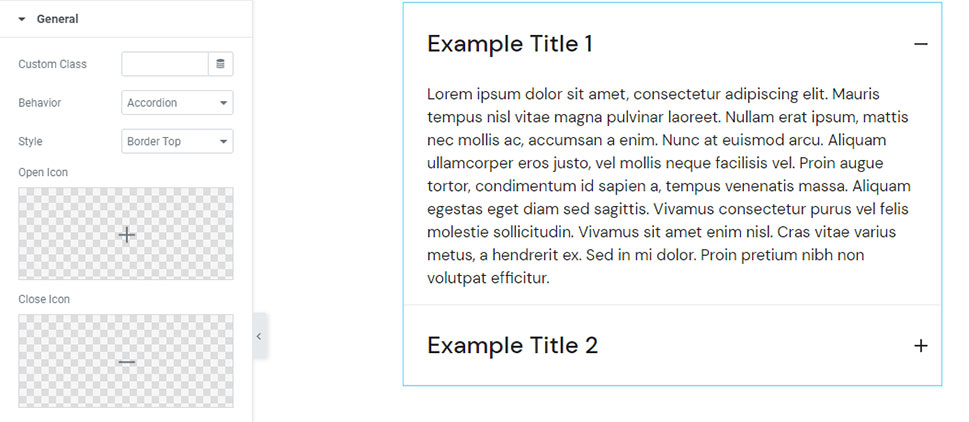Select the Open Icon plus preview

coord(126,234)
